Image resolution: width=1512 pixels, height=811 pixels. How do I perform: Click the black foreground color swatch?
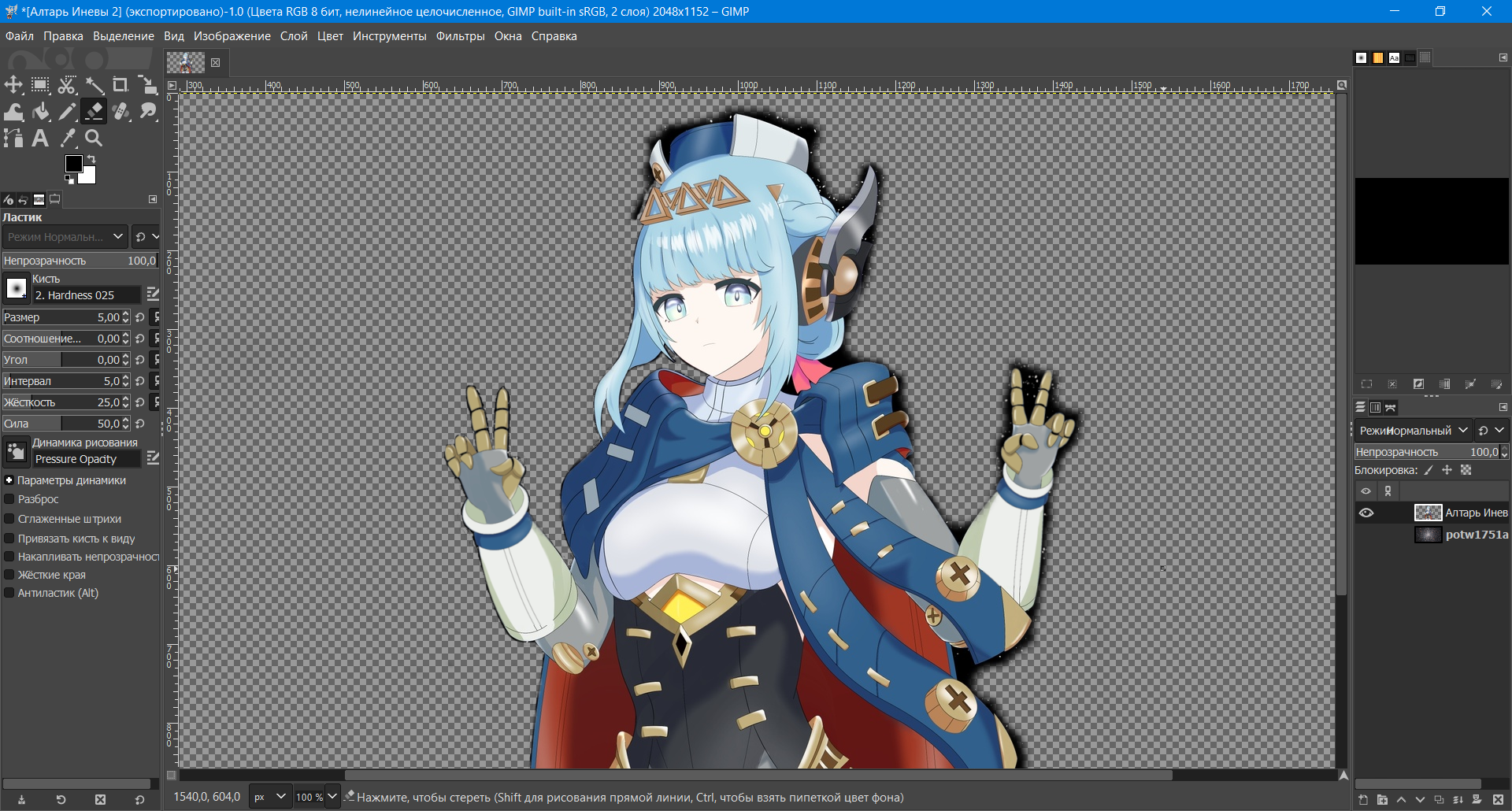coord(73,163)
